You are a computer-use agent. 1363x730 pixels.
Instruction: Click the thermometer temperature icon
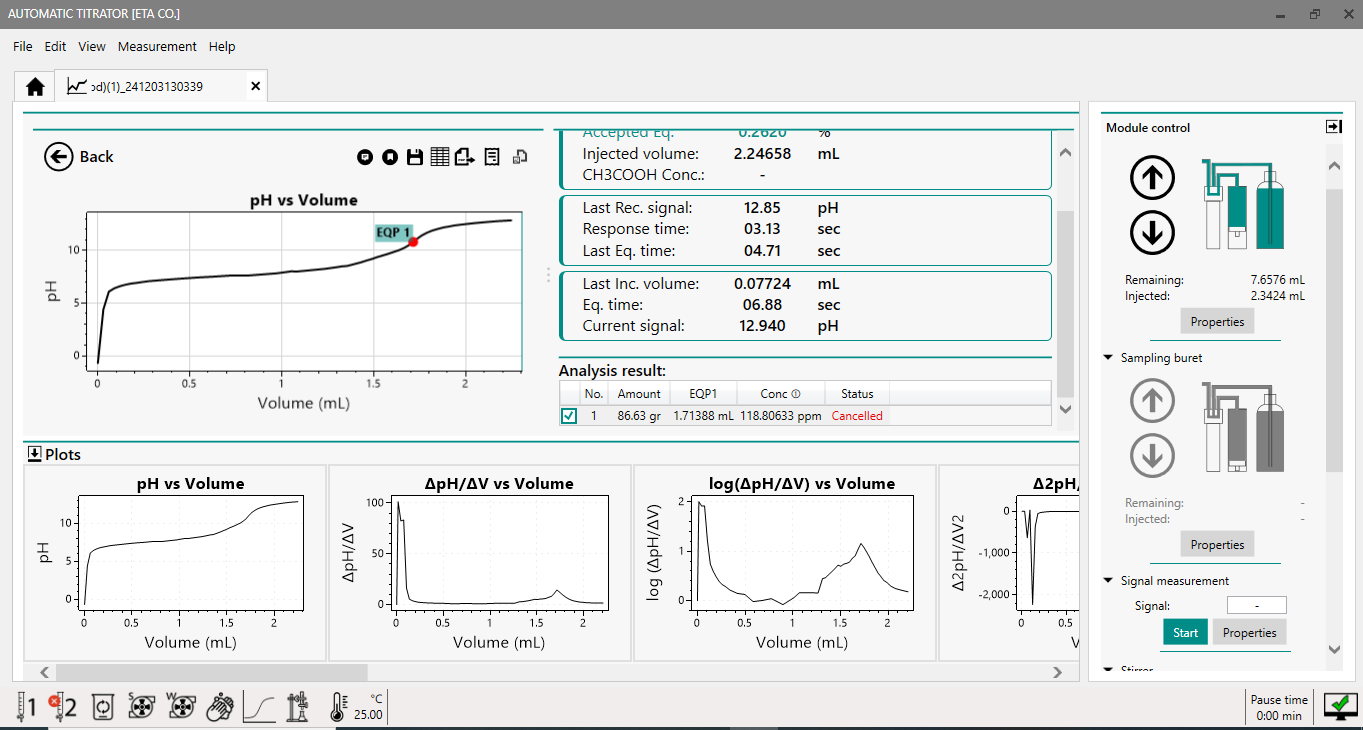pyautogui.click(x=337, y=708)
